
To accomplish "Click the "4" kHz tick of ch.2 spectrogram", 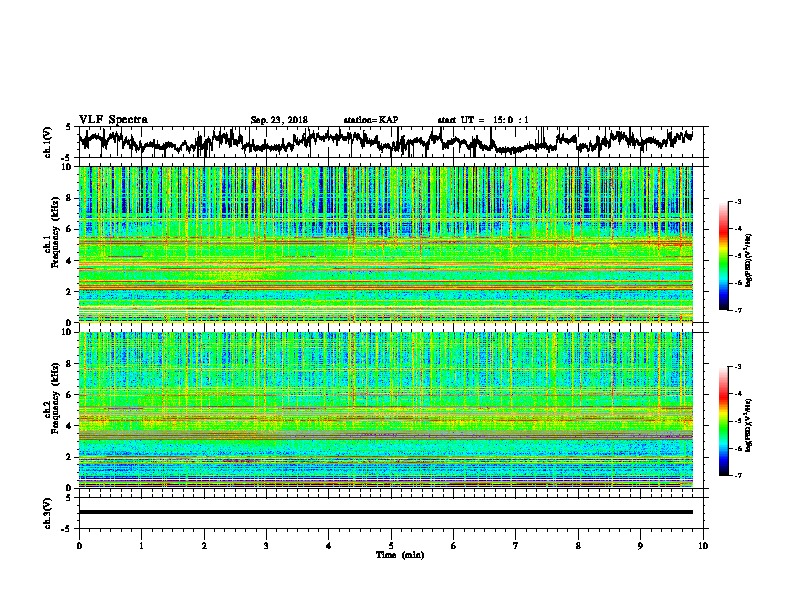I will 71,426.
